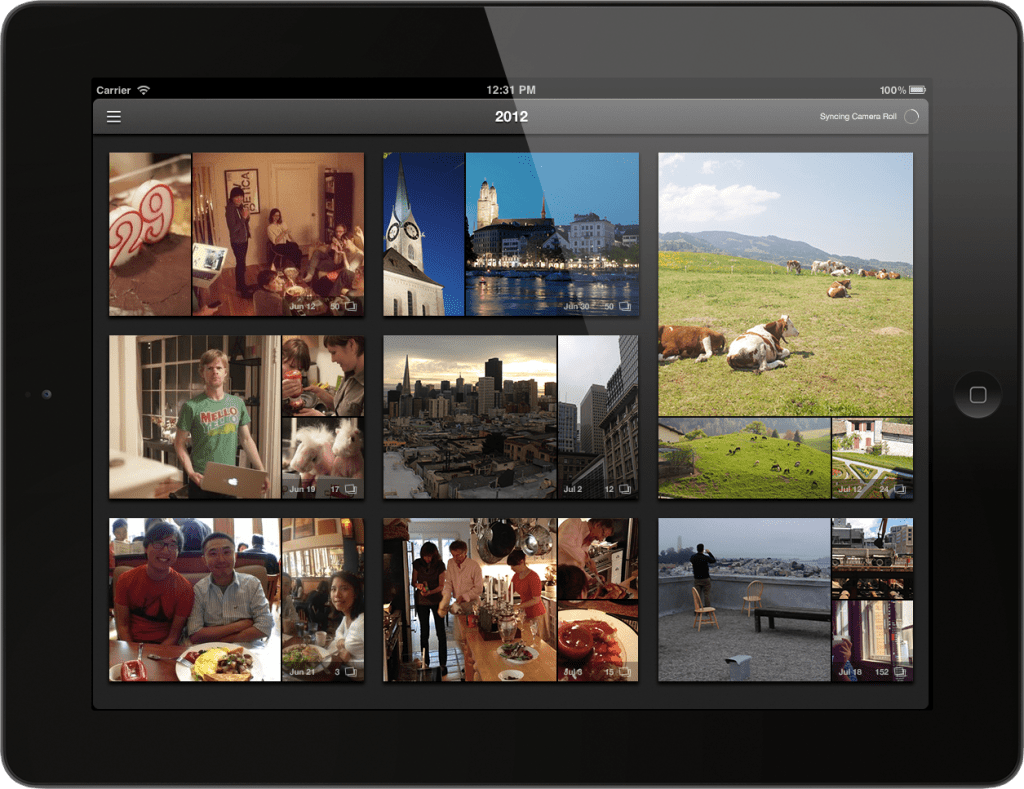Tap the stack icon on Jun 21 album

click(x=351, y=672)
